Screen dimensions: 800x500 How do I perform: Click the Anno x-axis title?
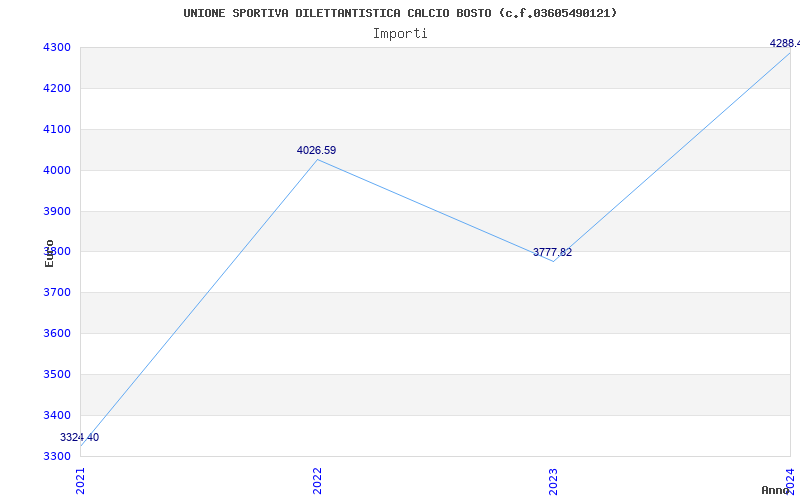pyautogui.click(x=775, y=490)
